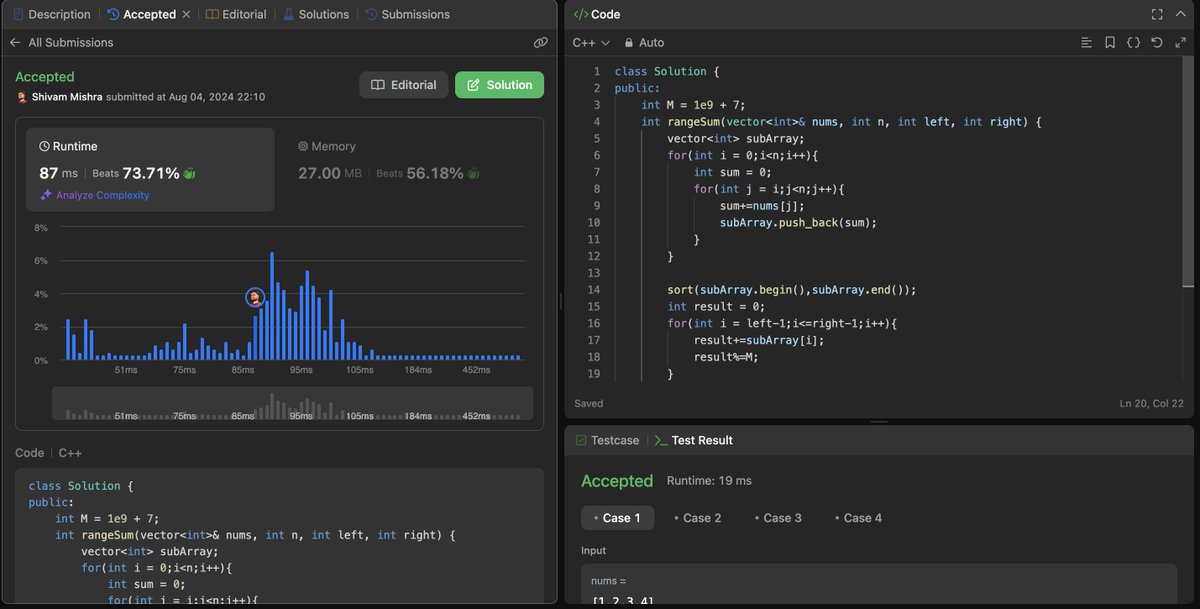Open the Test Result tab
Screen dimensions: 1200x609
[x=694, y=440]
